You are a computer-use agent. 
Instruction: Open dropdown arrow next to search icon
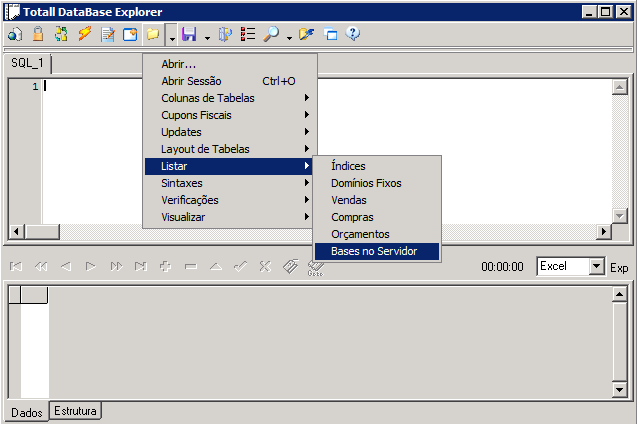pos(289,38)
